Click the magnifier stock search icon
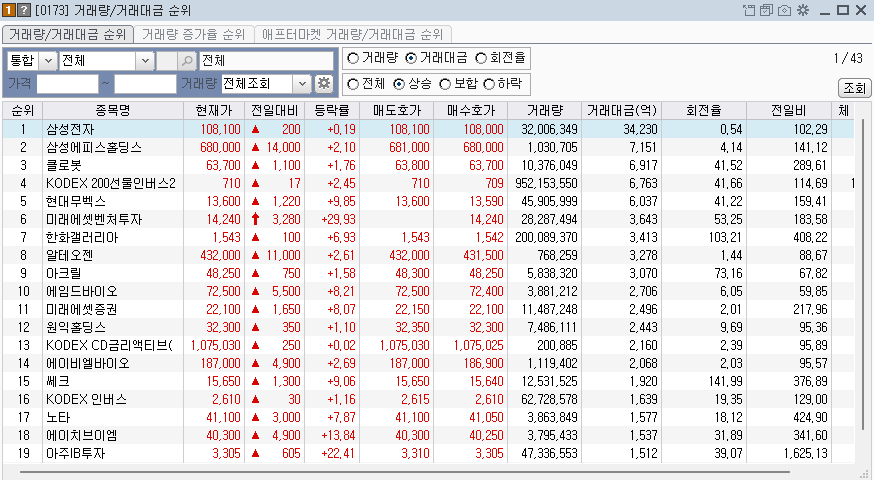Screen dimensions: 874x480 (188, 60)
